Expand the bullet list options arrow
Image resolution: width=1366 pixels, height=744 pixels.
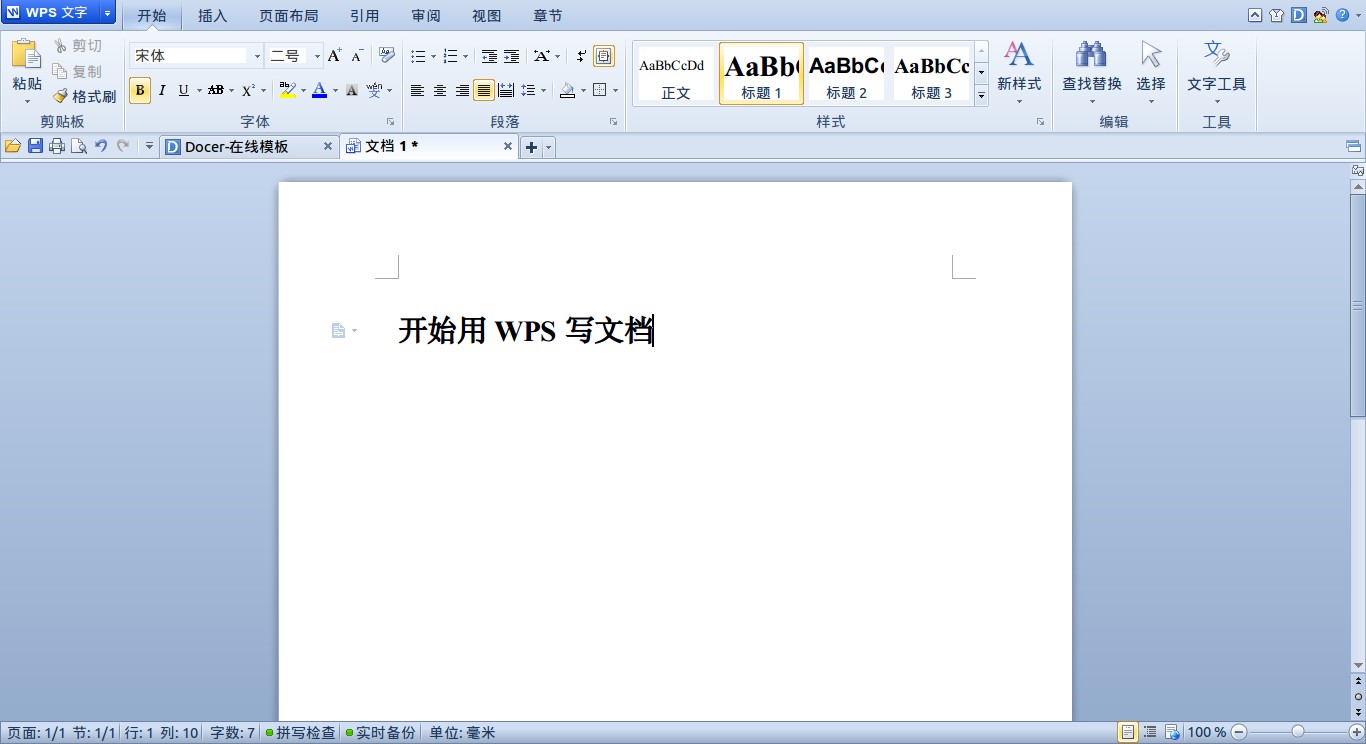pyautogui.click(x=433, y=57)
